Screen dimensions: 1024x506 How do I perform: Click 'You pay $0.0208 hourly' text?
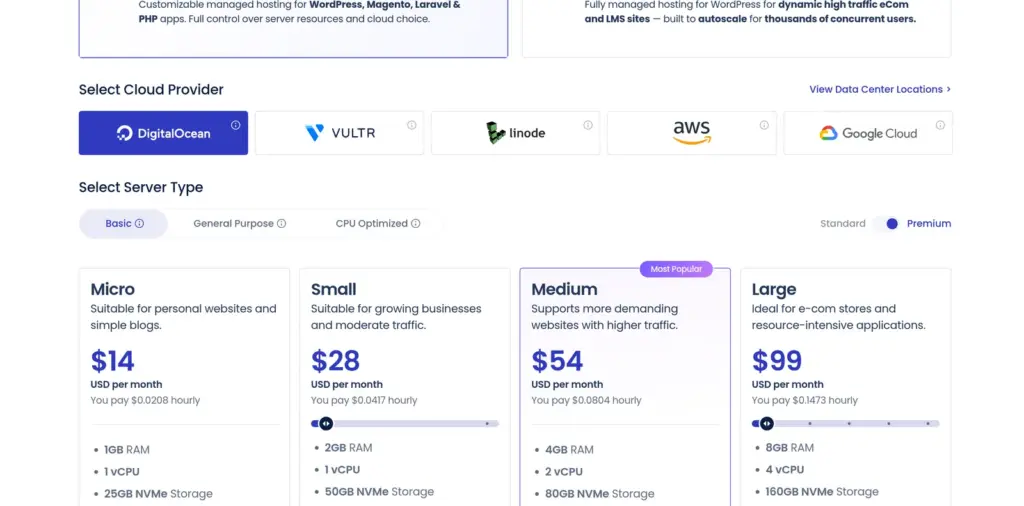point(145,400)
